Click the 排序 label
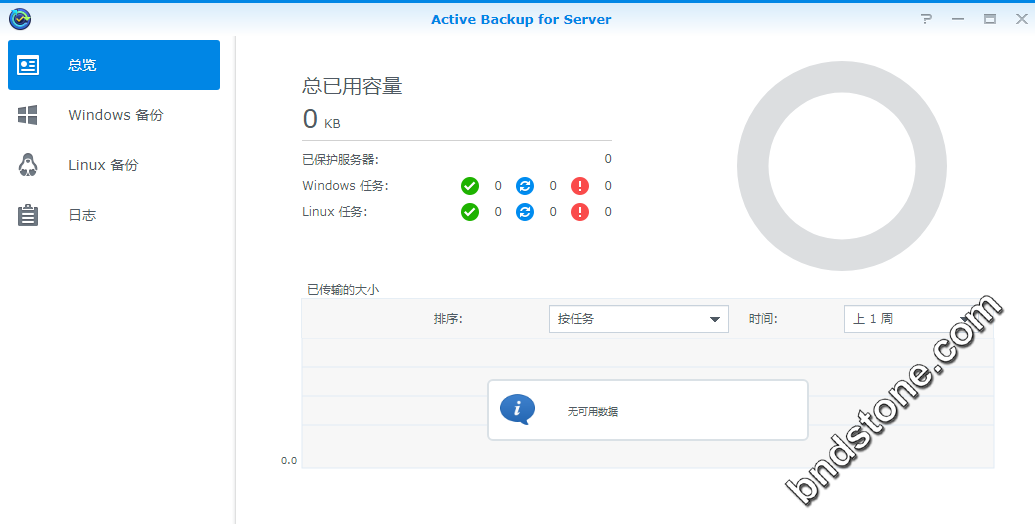Screen dimensions: 1035x524 click(x=448, y=319)
